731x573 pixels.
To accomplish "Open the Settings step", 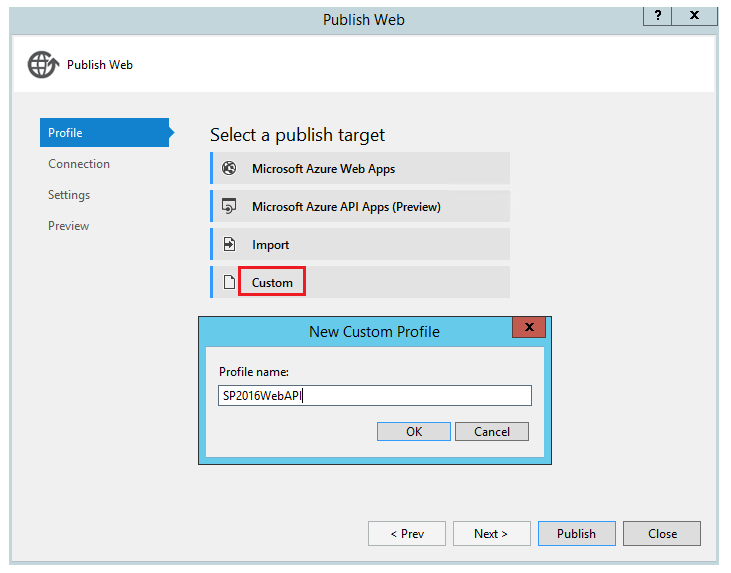I will click(x=69, y=195).
